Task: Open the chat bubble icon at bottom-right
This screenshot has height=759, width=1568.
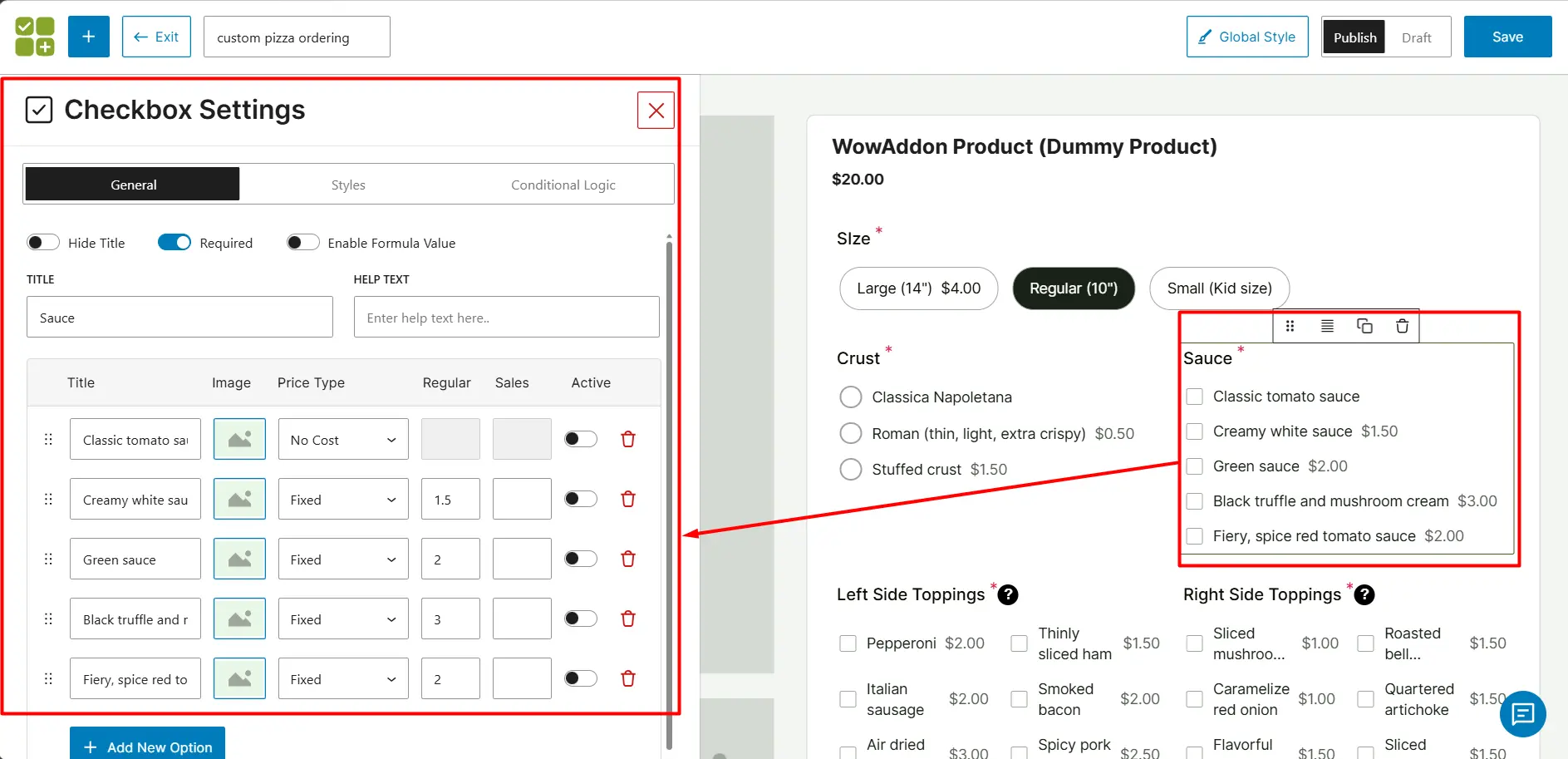Action: [1523, 714]
